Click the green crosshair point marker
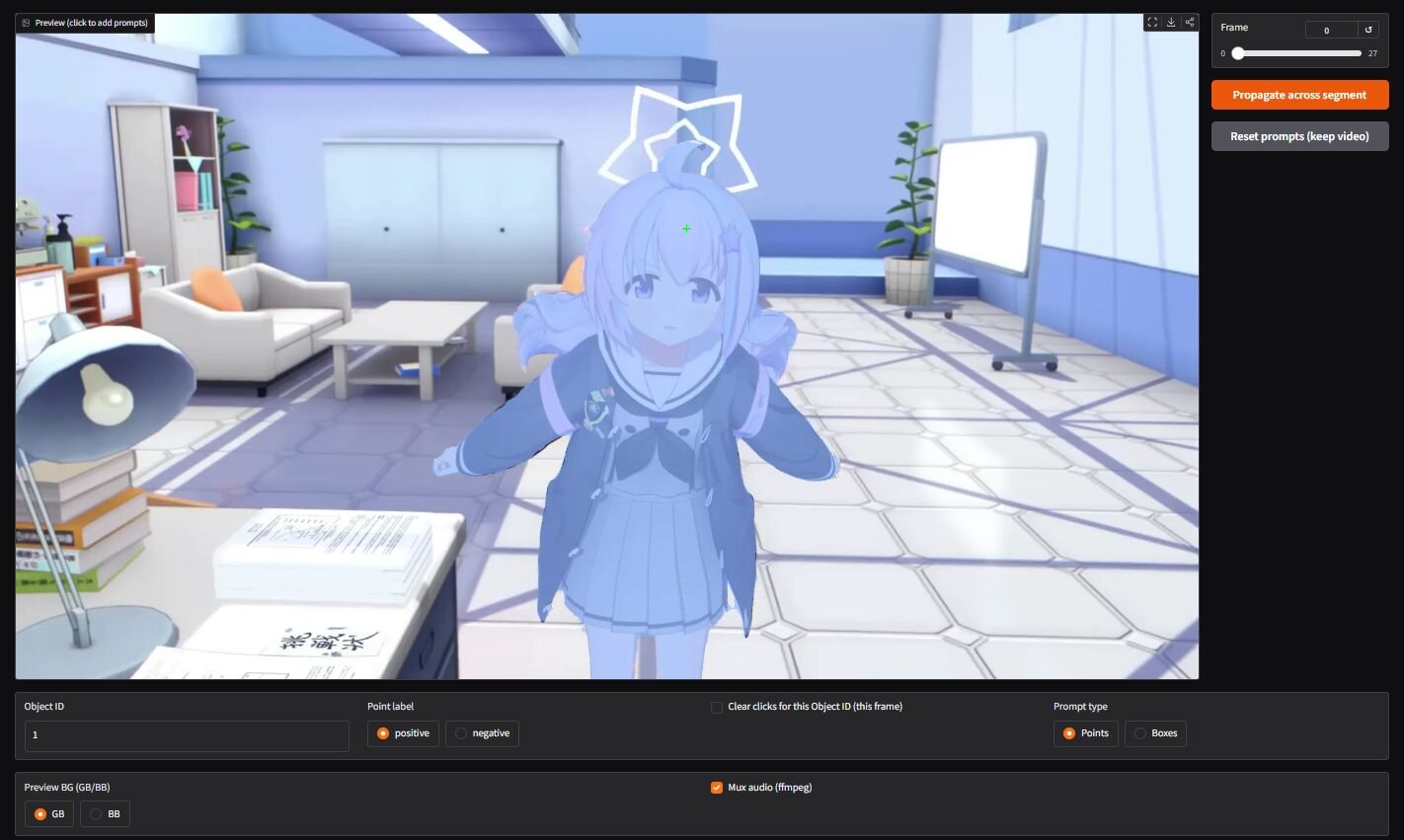This screenshot has width=1404, height=840. pyautogui.click(x=686, y=229)
